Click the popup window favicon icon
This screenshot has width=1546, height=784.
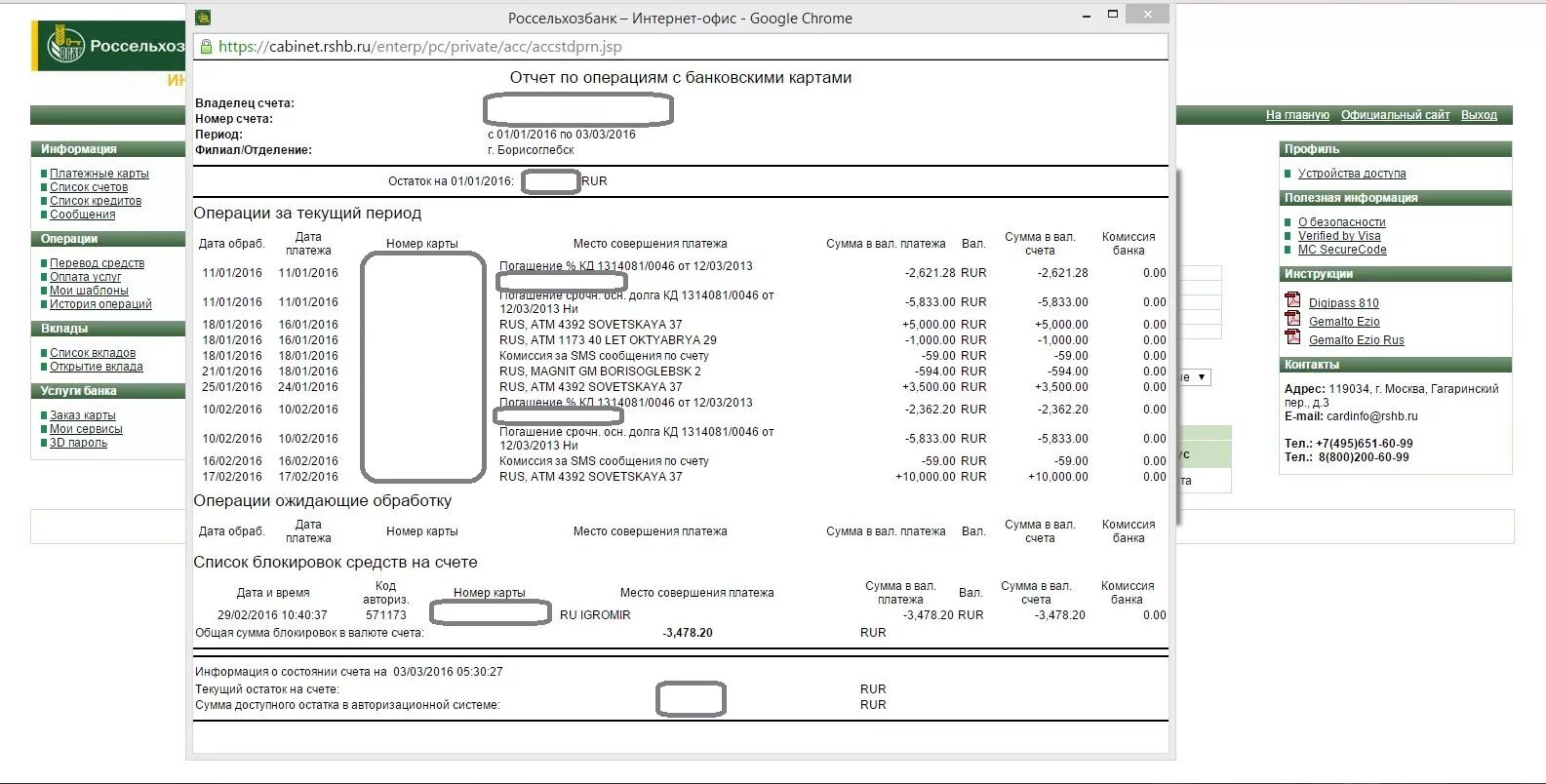(x=203, y=18)
